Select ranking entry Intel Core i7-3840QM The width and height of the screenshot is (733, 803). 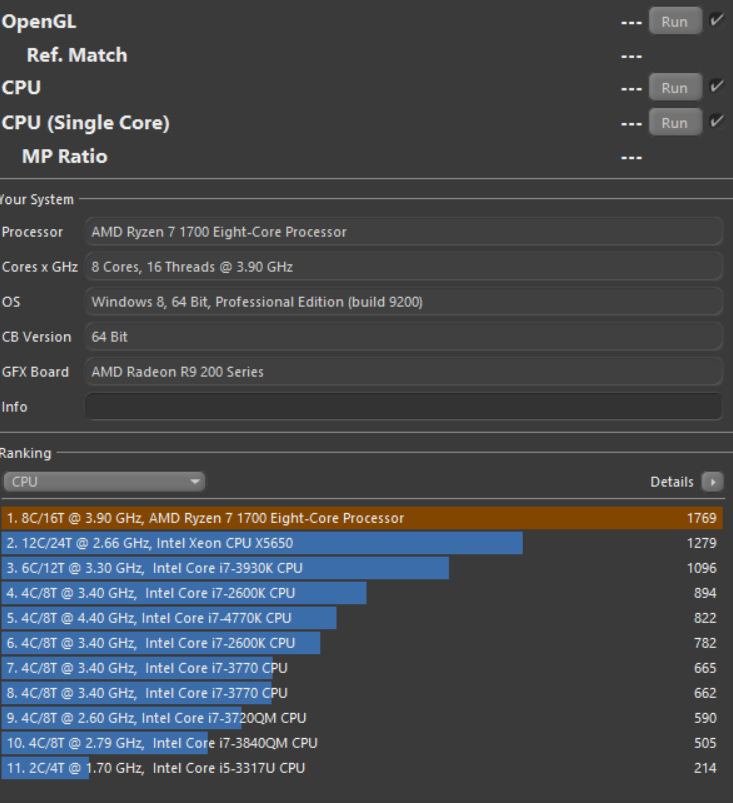[x=362, y=743]
